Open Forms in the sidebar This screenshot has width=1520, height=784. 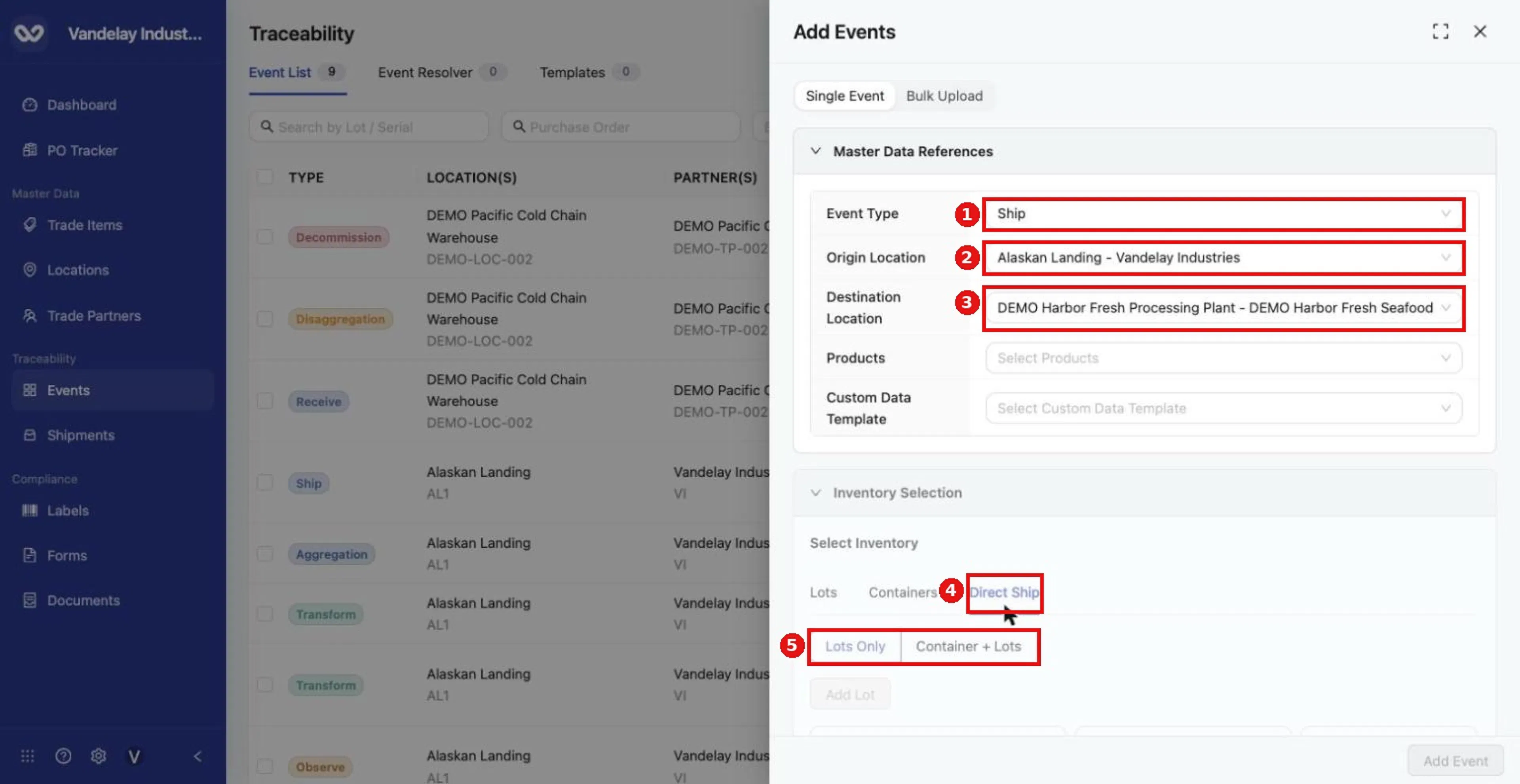66,555
